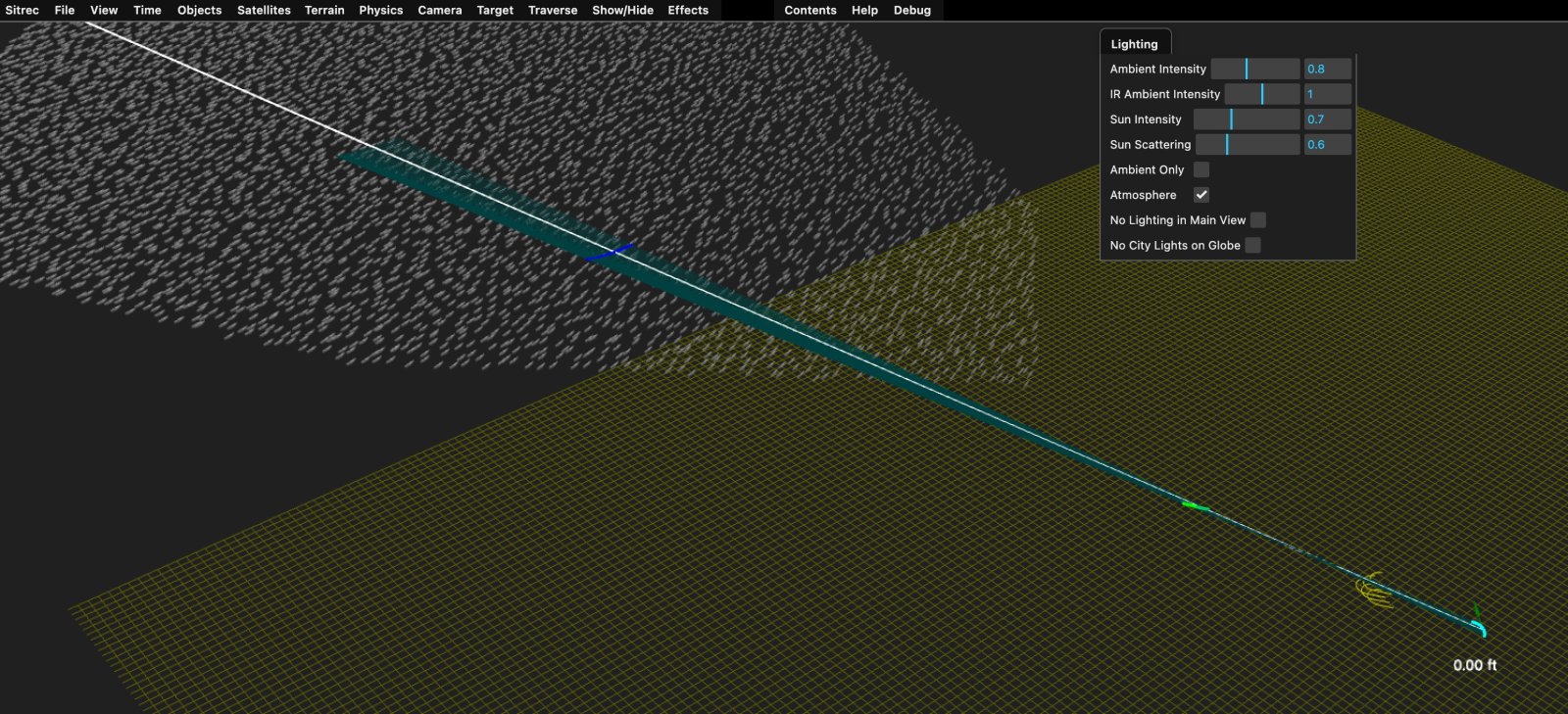Open the Satellites menu
This screenshot has width=1568, height=714.
click(264, 10)
